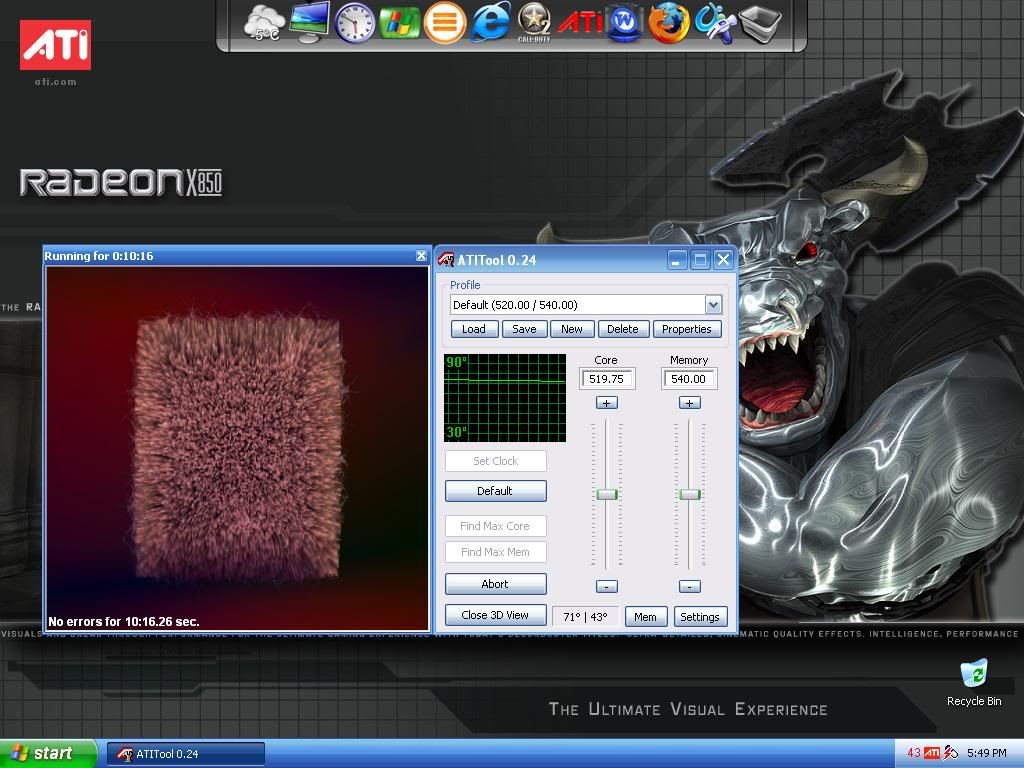Select the ATITool 0.24 taskbar item
The height and width of the screenshot is (768, 1024).
pyautogui.click(x=186, y=754)
